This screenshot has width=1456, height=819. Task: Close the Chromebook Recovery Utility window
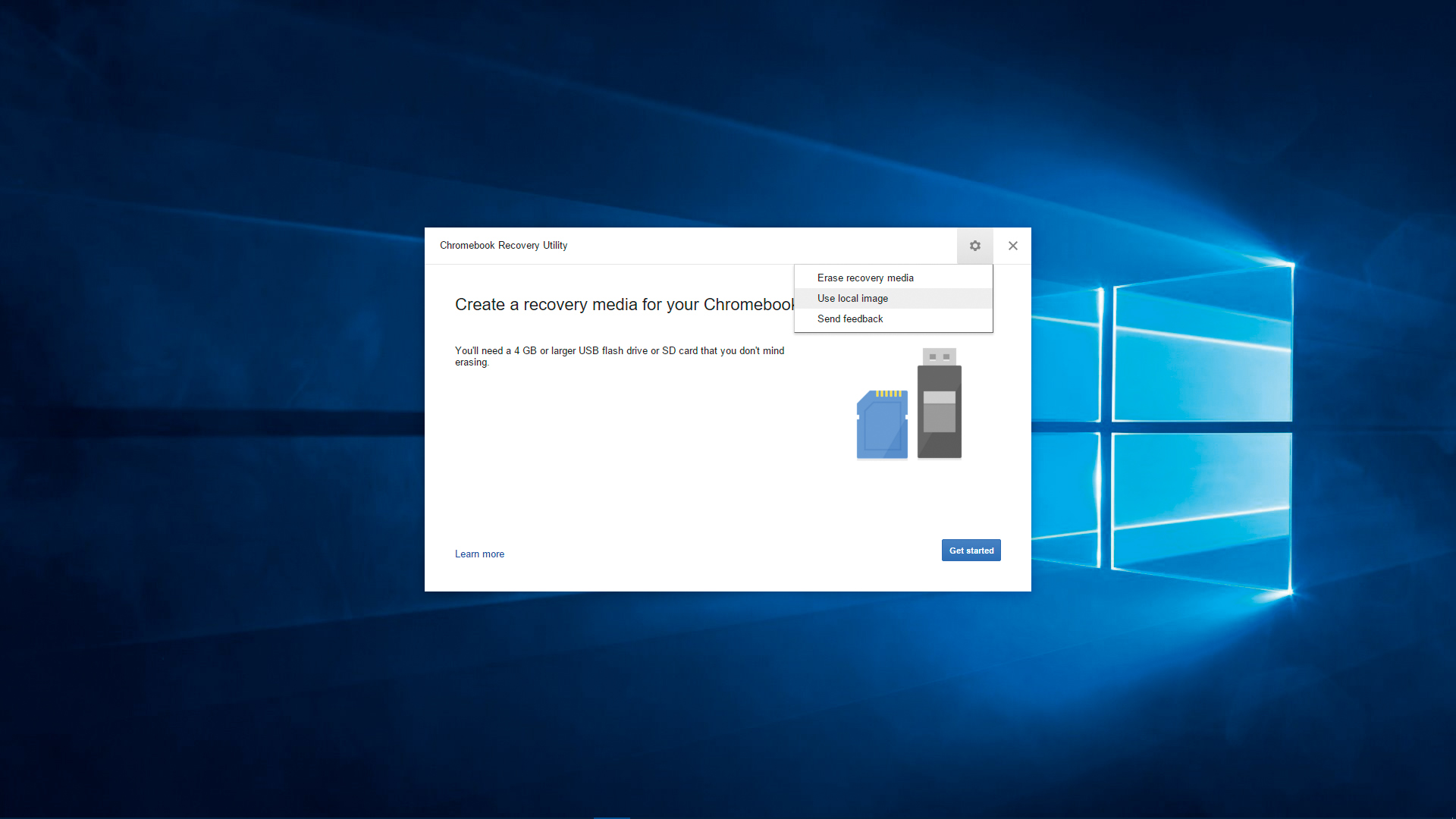(1012, 246)
